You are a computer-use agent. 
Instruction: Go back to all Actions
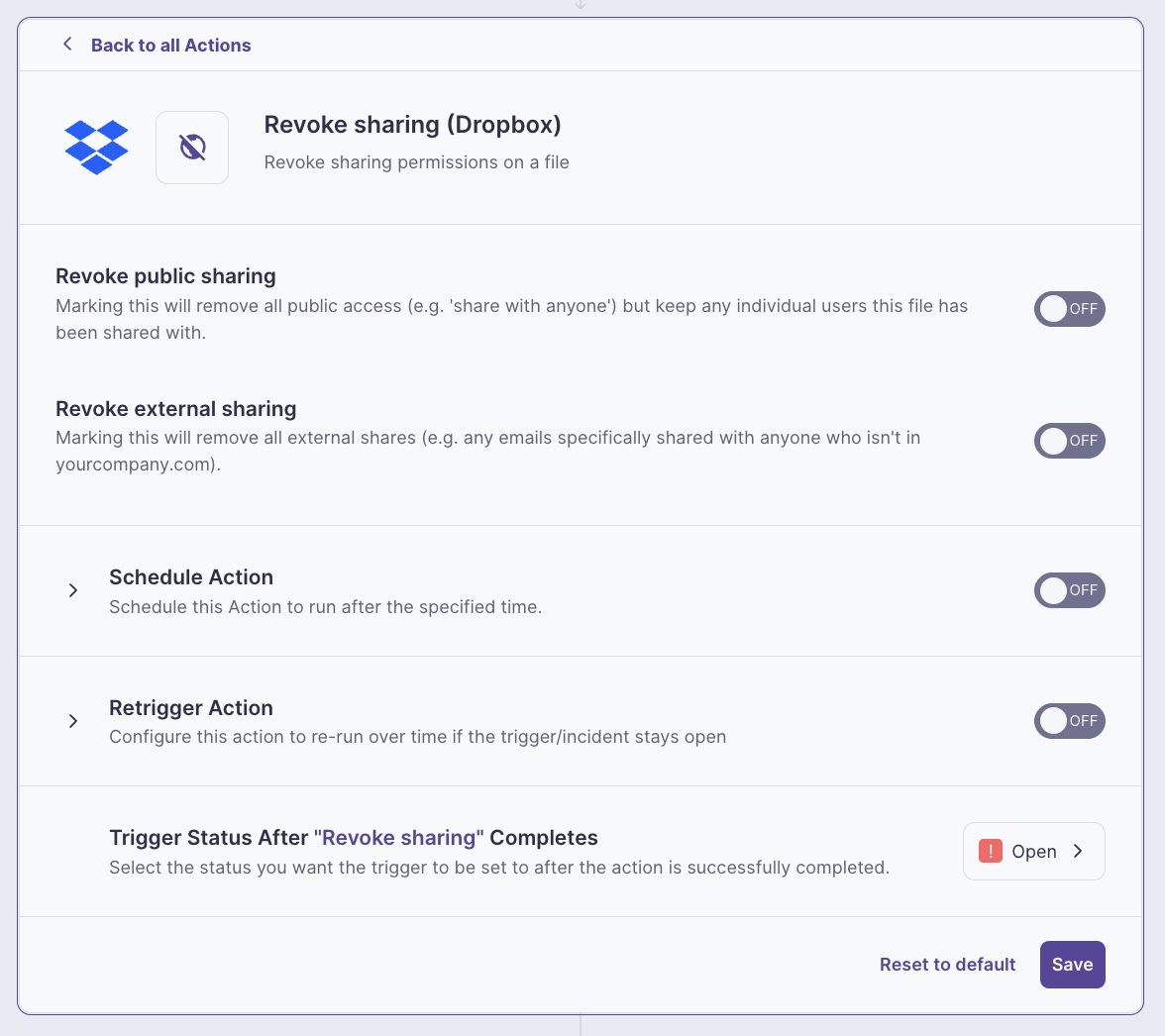170,46
